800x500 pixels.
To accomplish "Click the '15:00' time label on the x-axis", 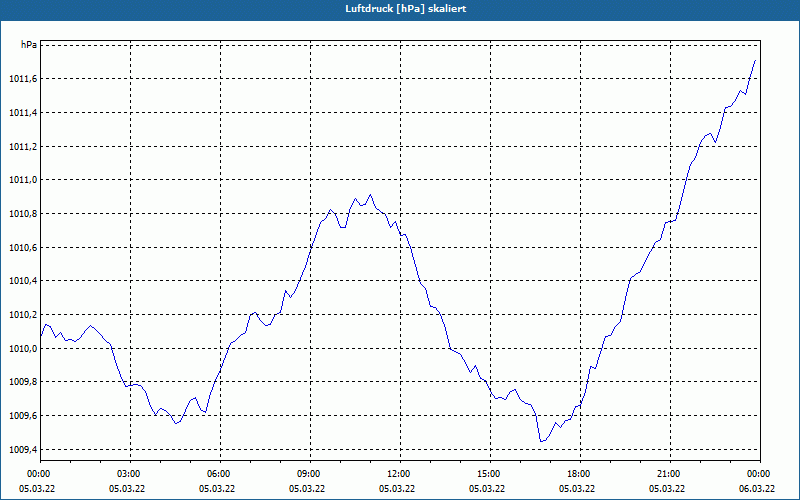I will 487,474.
